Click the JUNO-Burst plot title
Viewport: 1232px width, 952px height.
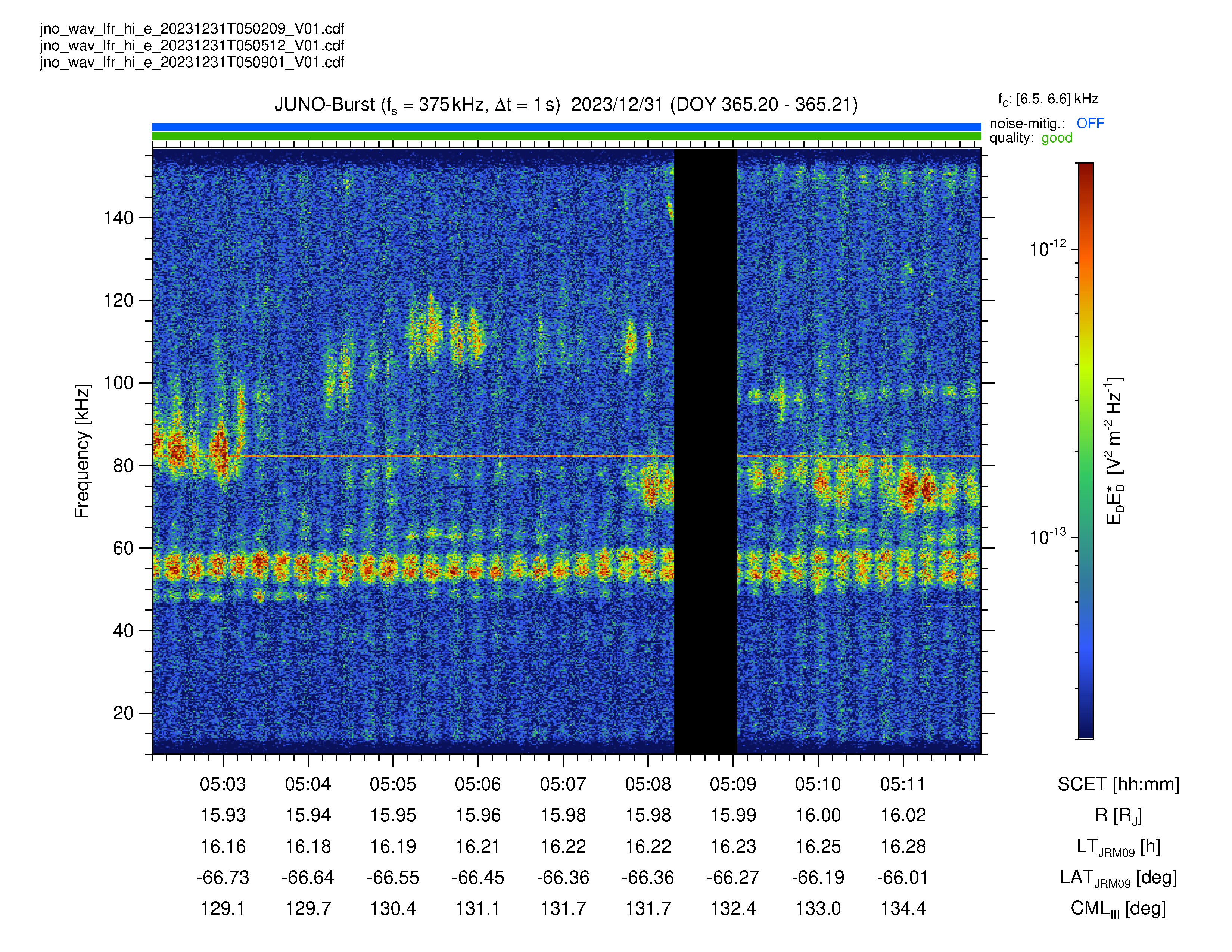click(x=566, y=105)
